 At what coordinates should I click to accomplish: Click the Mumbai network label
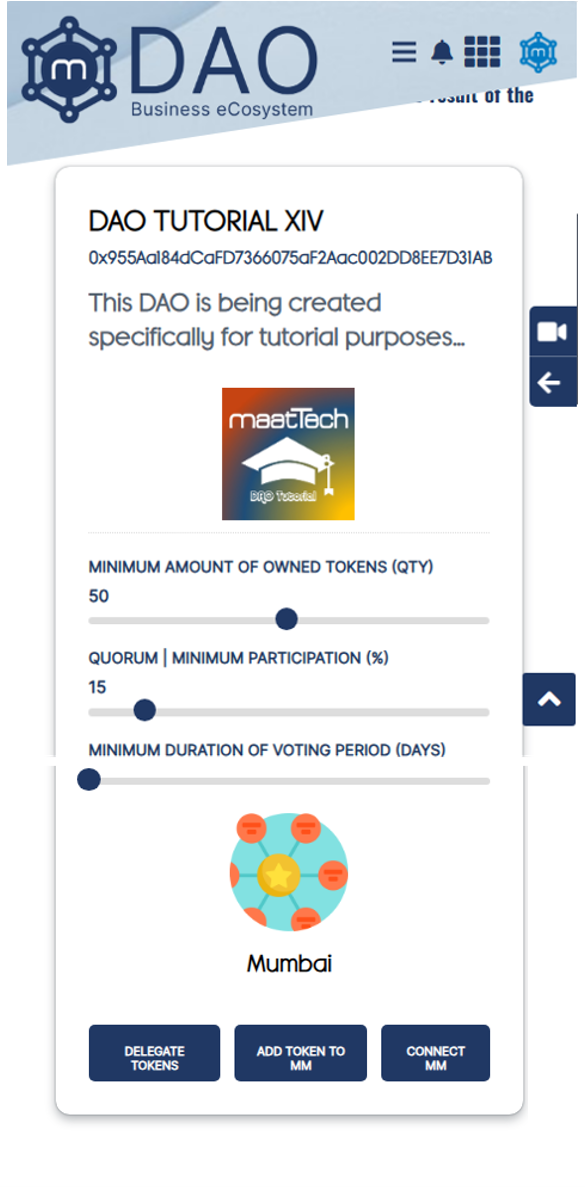[289, 964]
